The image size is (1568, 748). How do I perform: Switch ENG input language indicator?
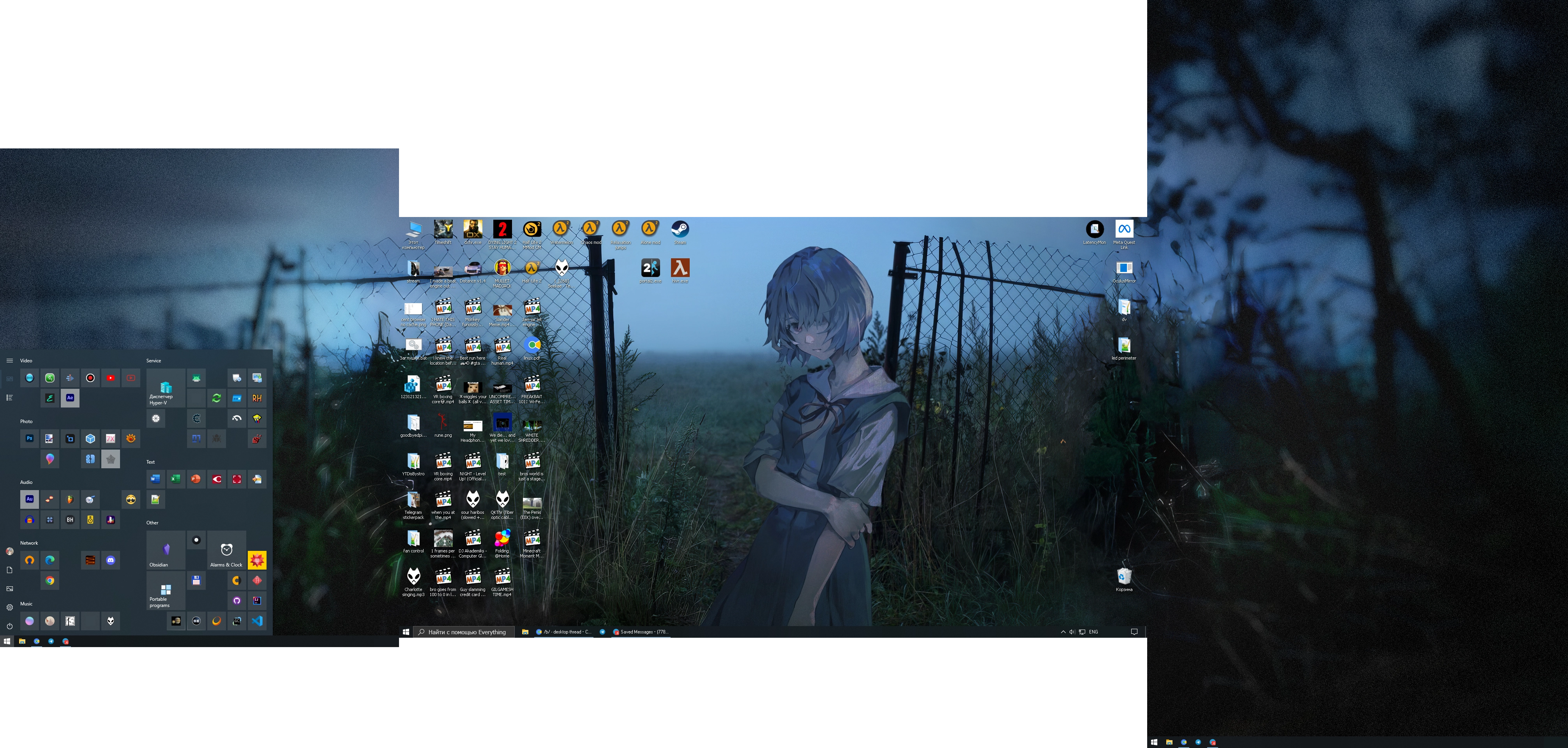tap(1093, 632)
